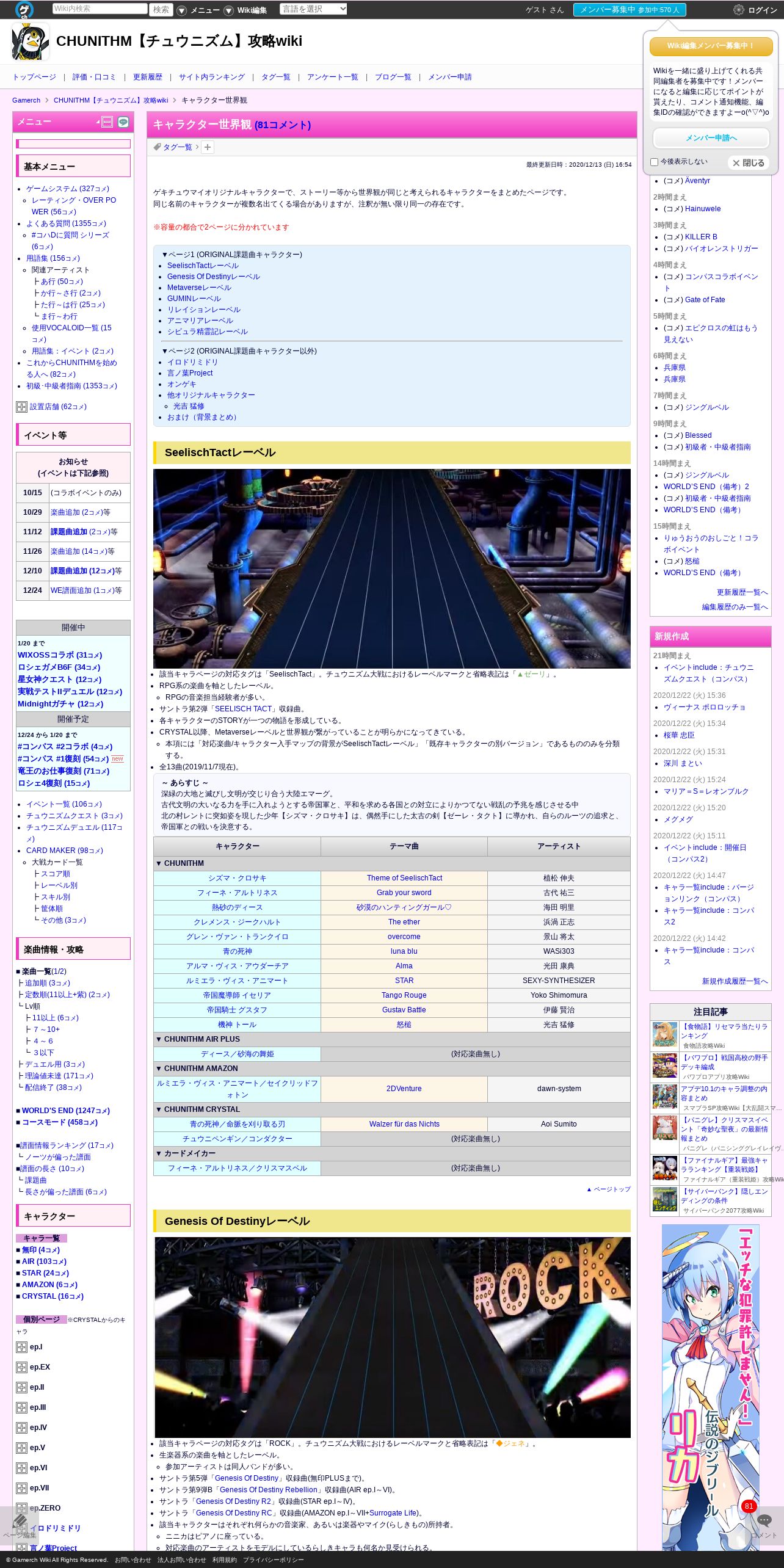Check the 今後表示しない checkbox
This screenshot has height=1568, width=784.
[655, 162]
